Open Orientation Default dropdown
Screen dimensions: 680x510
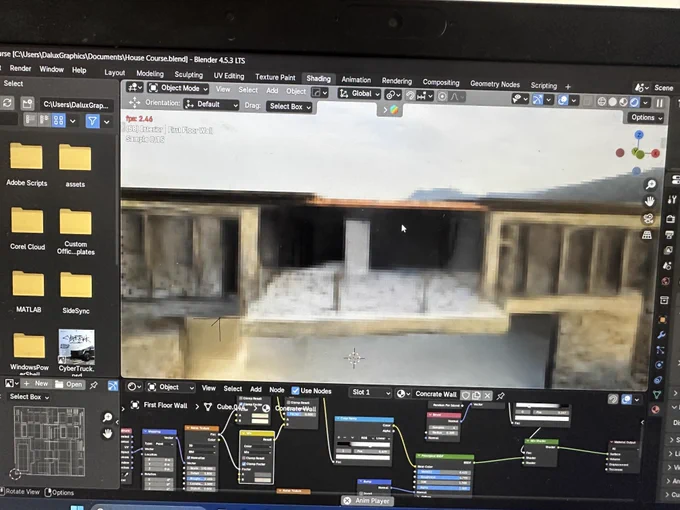[211, 105]
